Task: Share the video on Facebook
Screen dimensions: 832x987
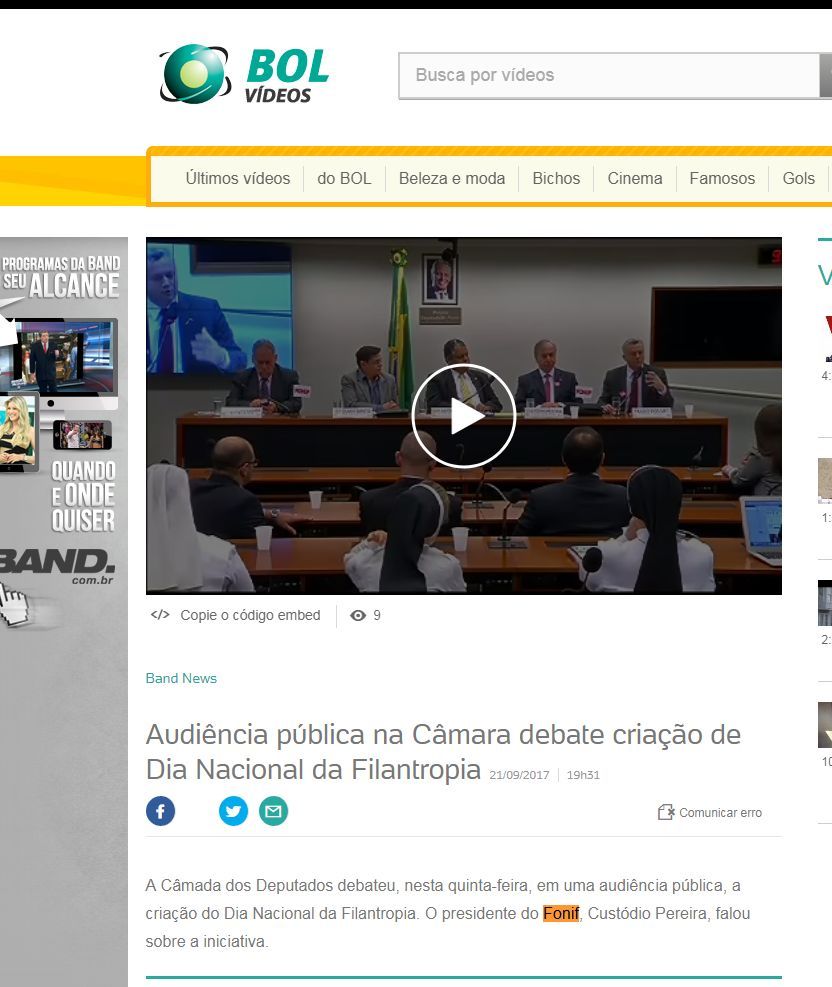Action: point(161,811)
